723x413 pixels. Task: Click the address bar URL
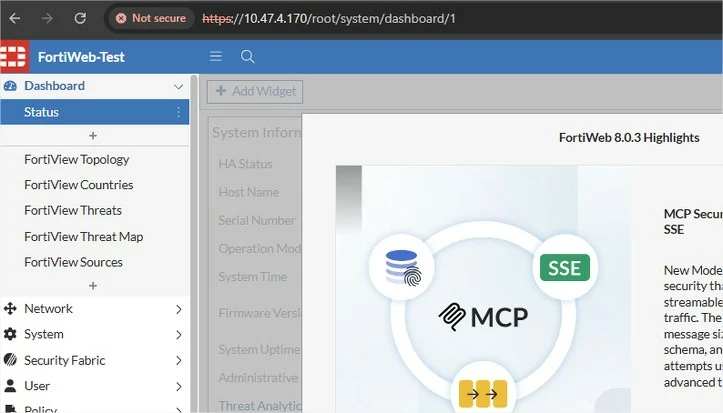[x=329, y=18]
